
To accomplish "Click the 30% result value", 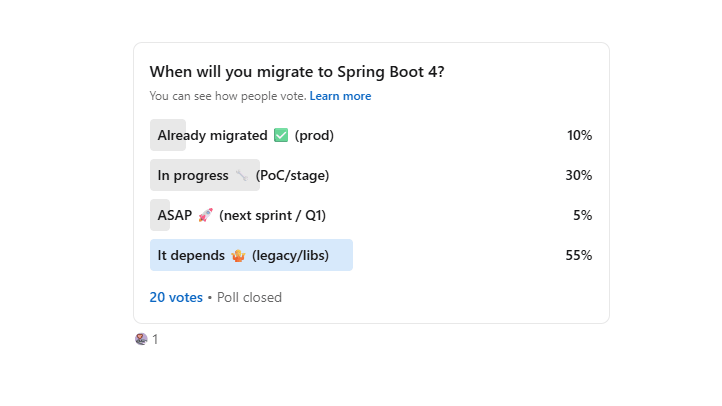I will [x=579, y=175].
